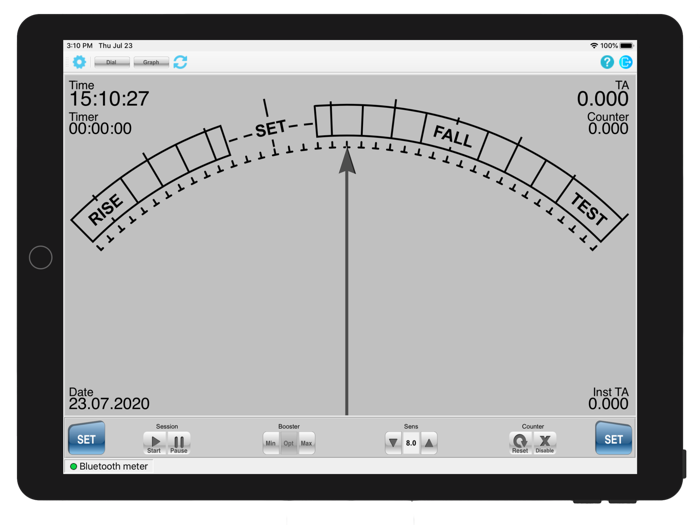This screenshot has width=700, height=525.
Task: Switch to the Dial view tab
Action: [x=112, y=62]
